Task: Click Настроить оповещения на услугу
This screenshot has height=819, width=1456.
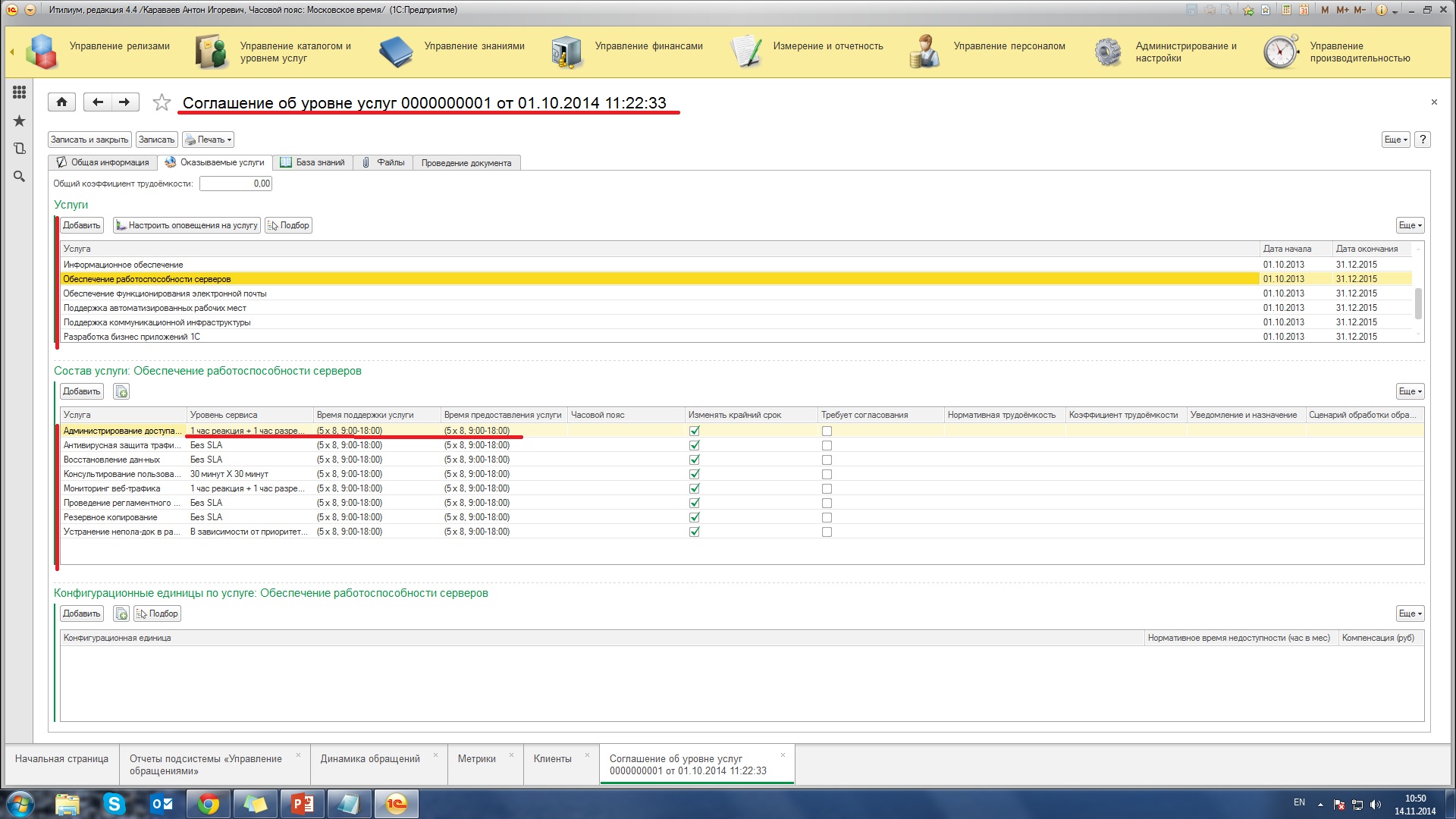Action: 187,225
